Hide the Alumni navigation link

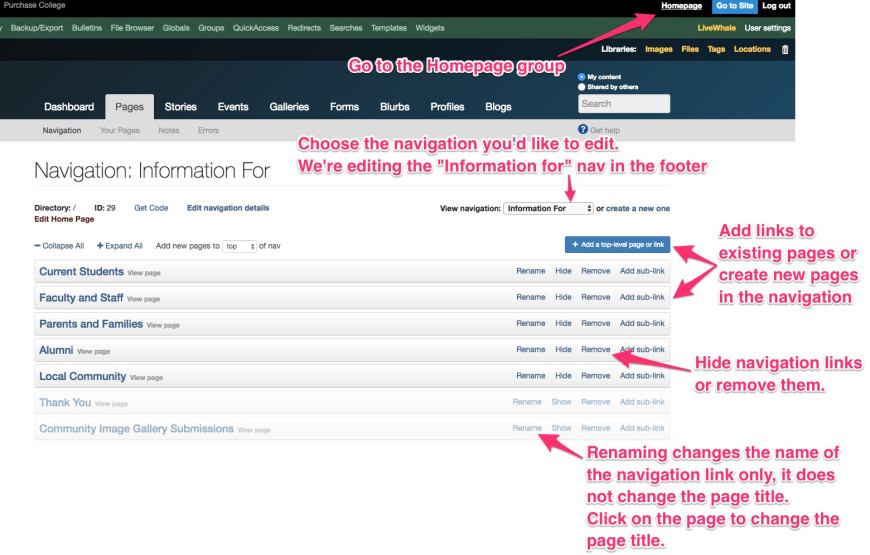pos(563,350)
